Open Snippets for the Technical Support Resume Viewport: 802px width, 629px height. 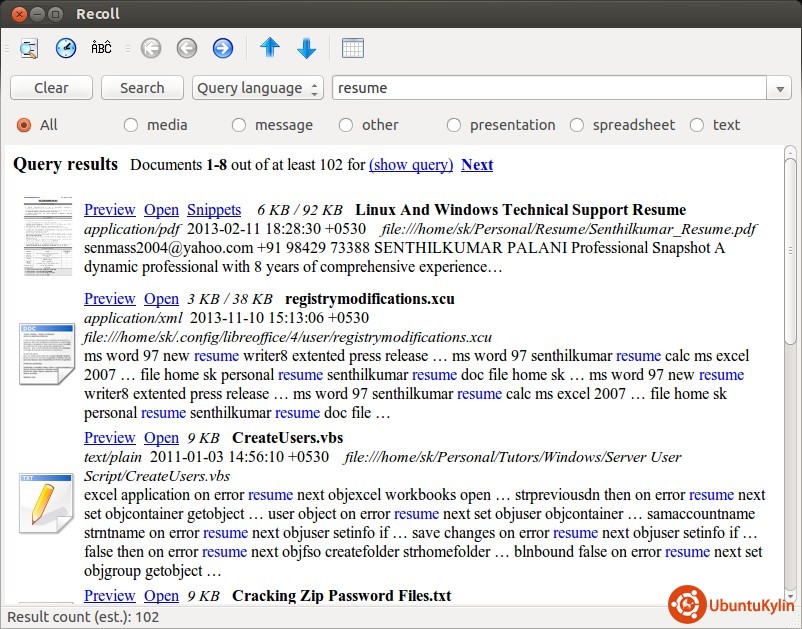214,210
